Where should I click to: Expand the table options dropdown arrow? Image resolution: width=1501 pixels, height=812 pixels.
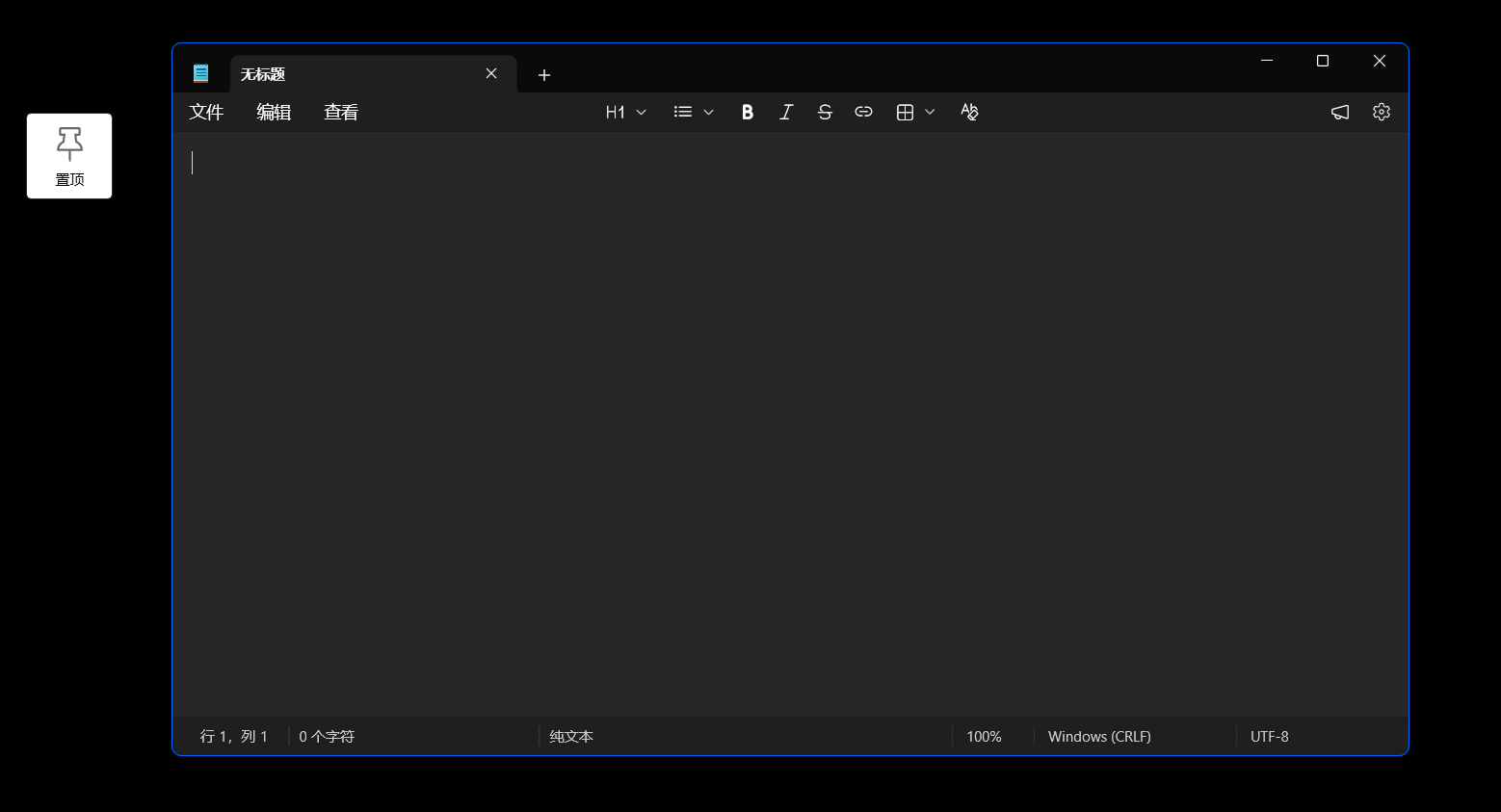click(x=930, y=112)
